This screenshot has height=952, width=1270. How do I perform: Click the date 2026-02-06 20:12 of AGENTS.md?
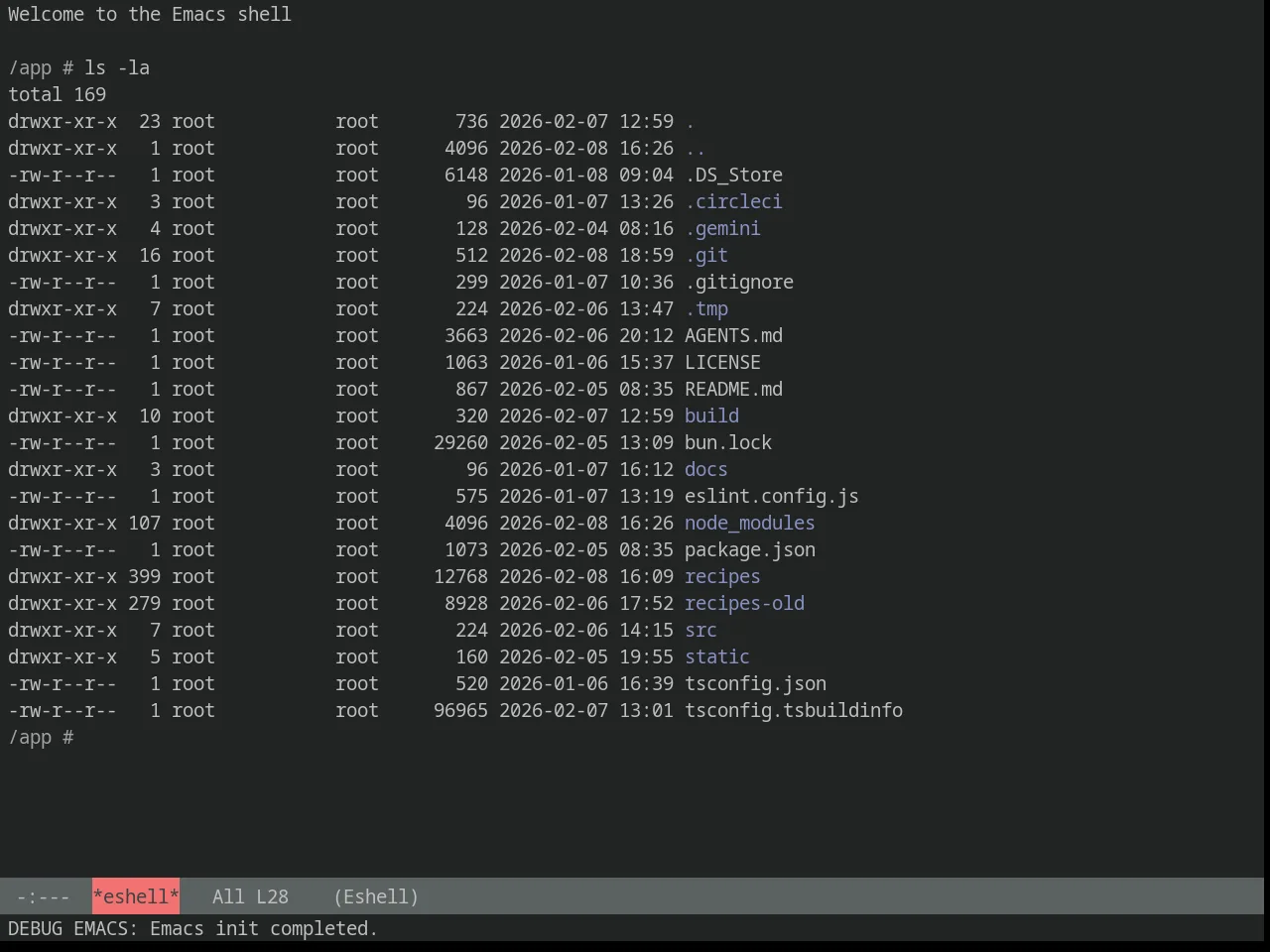pos(586,335)
